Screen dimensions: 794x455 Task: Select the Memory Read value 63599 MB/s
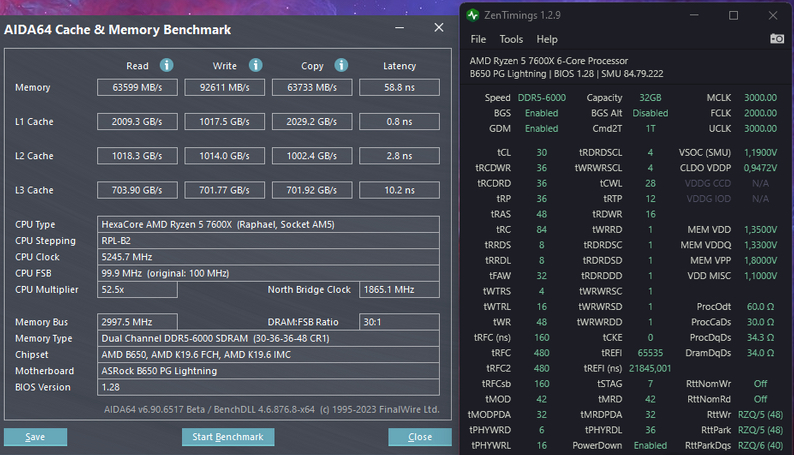click(x=137, y=87)
